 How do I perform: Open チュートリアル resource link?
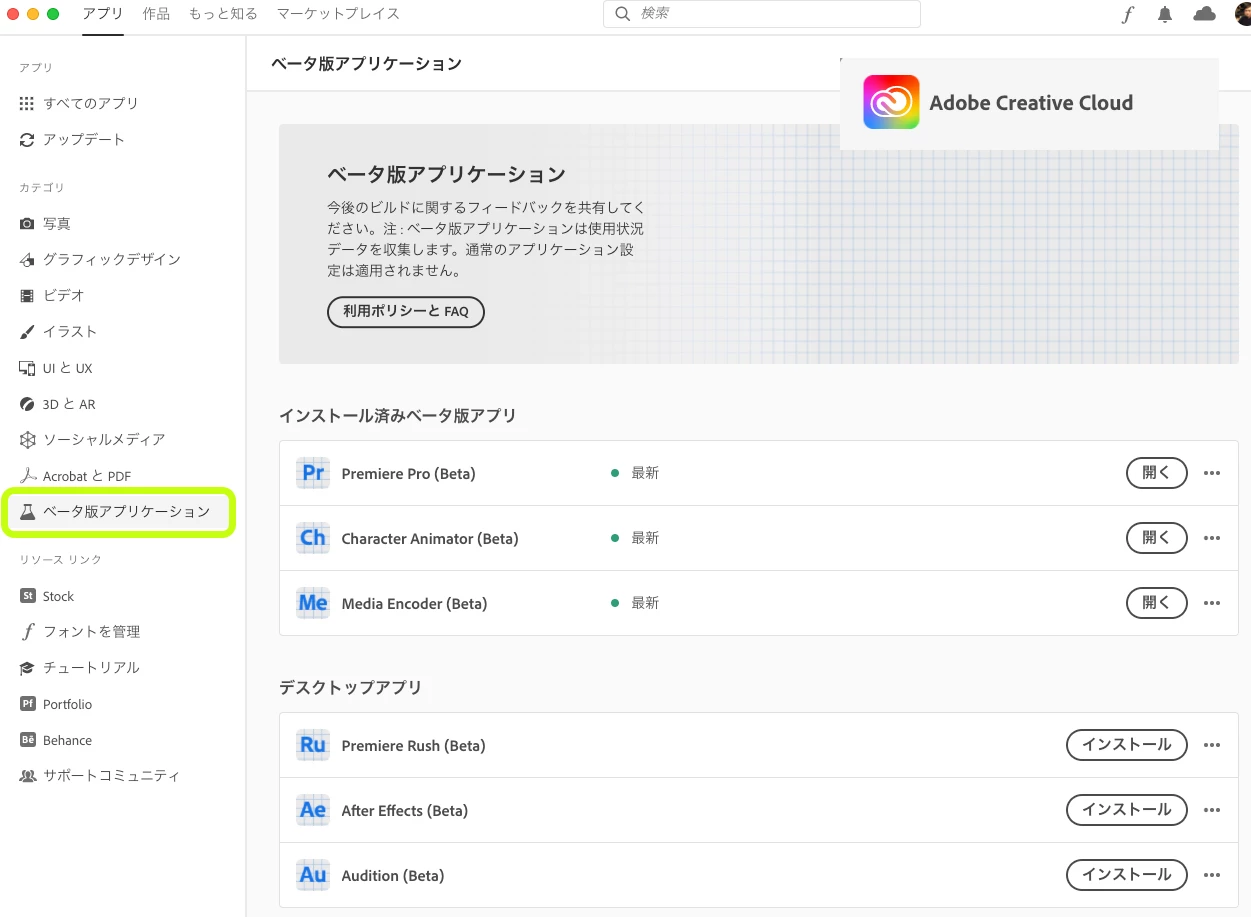point(91,668)
